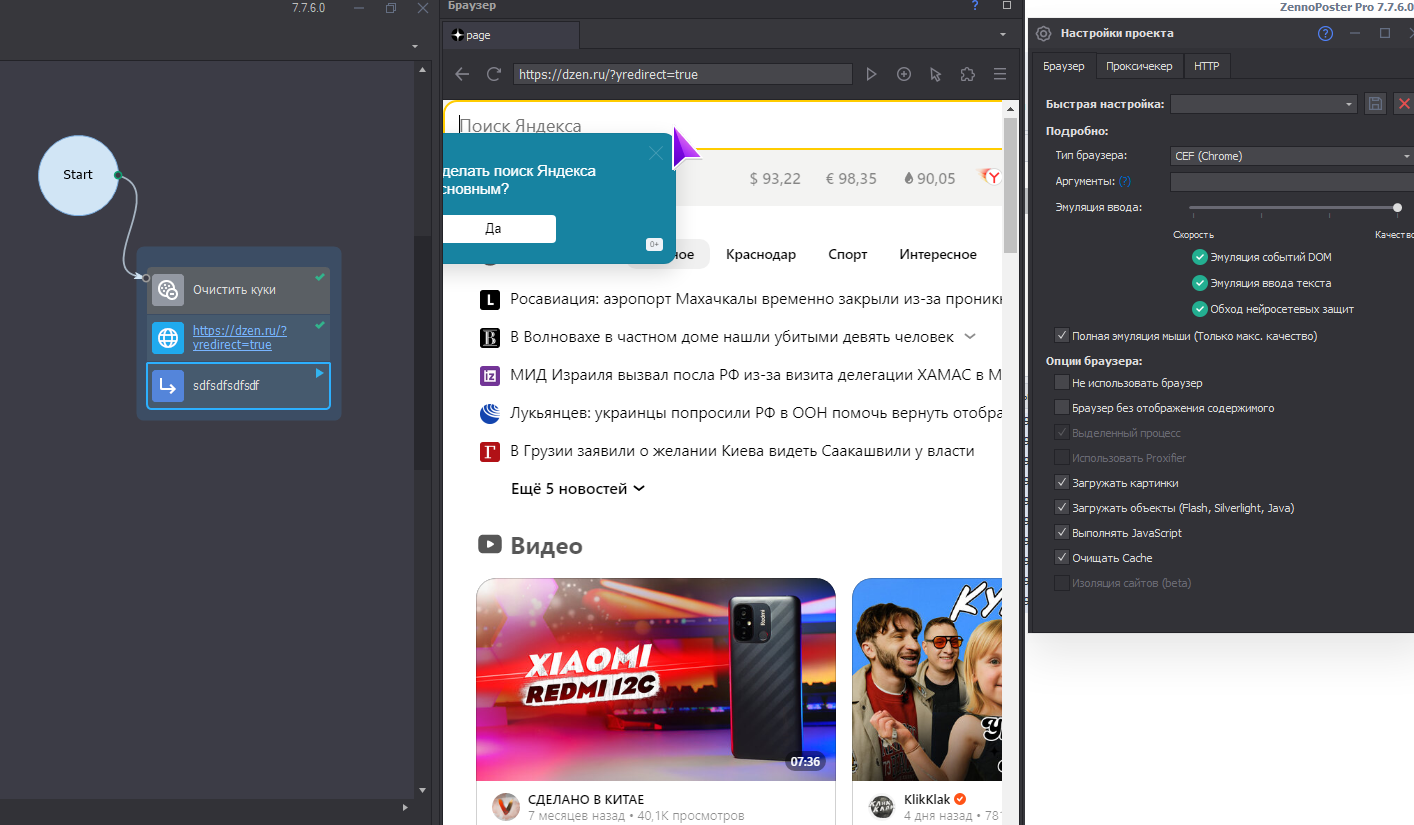Reload the page with refresh icon
Screen dimensions: 1414x825
(493, 74)
